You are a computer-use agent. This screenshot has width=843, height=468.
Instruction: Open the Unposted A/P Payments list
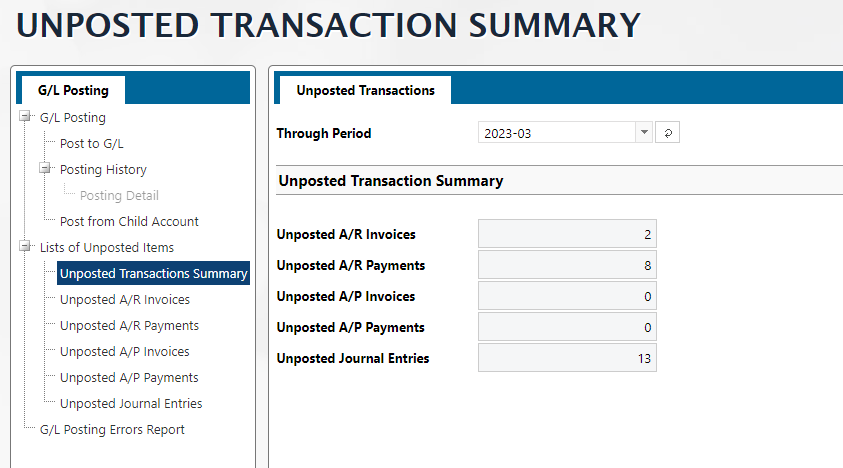(129, 378)
